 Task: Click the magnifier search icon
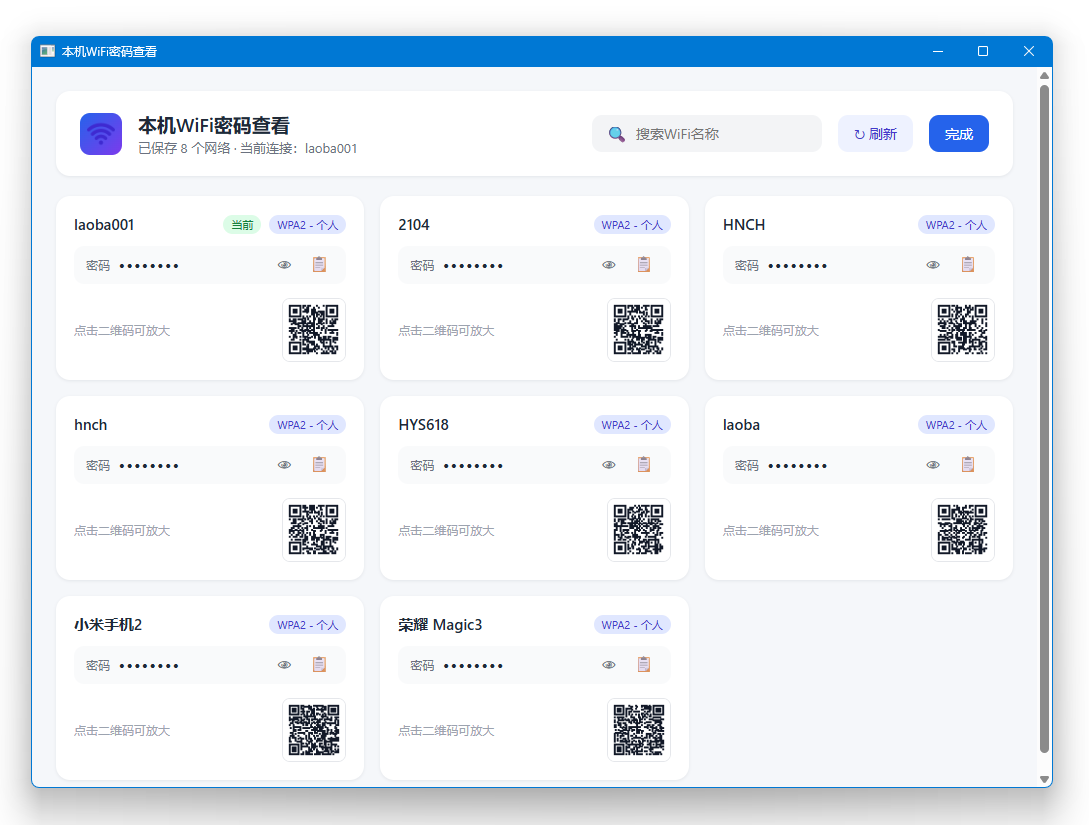[616, 134]
